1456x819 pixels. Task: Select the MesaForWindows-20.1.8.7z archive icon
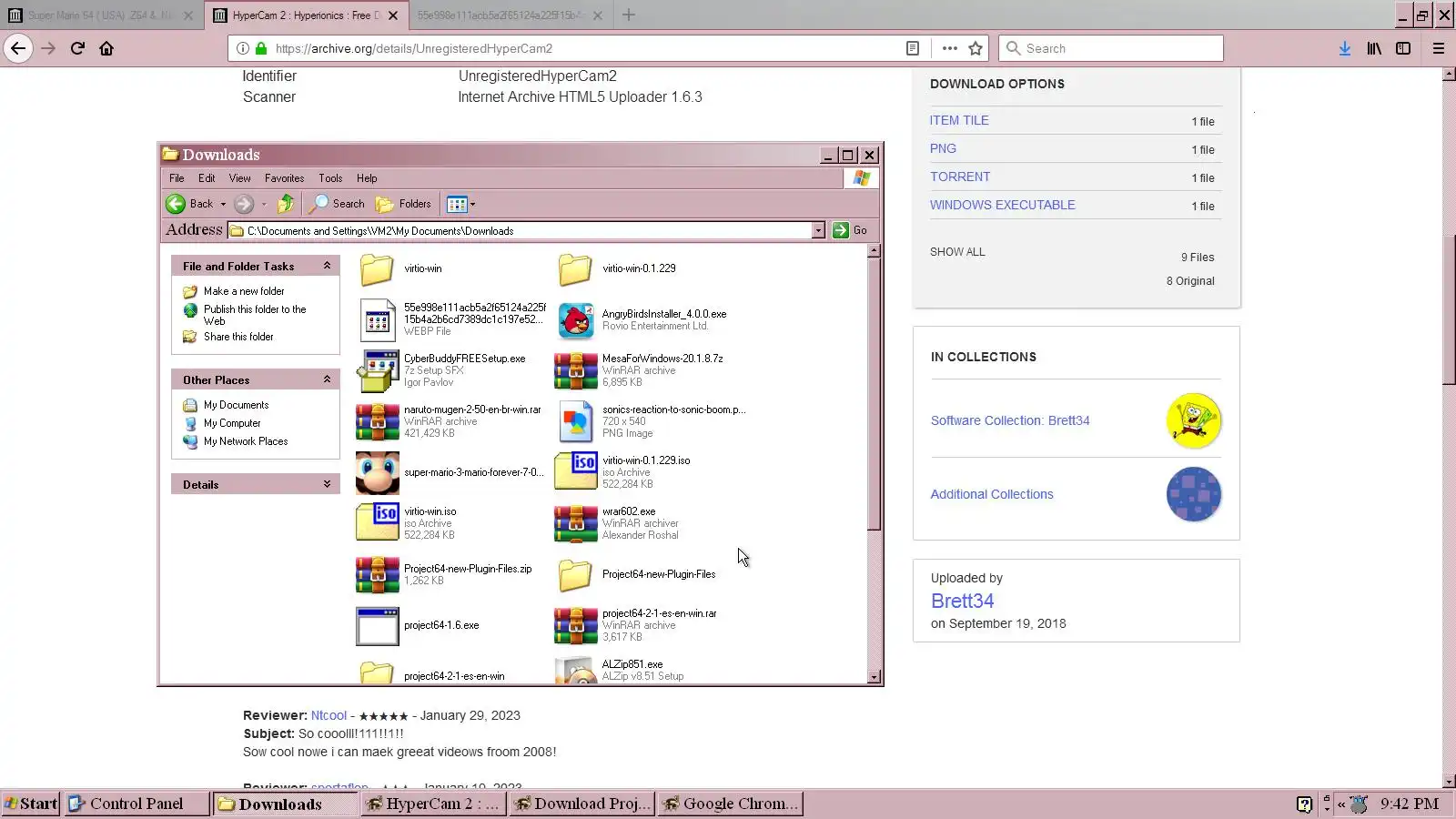[575, 370]
